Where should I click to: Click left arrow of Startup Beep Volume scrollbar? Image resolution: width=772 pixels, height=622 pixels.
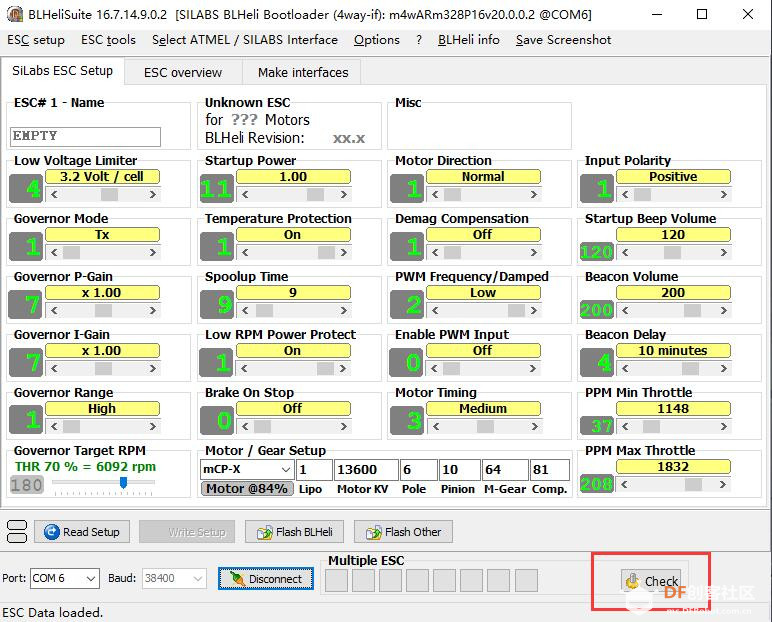coord(625,253)
